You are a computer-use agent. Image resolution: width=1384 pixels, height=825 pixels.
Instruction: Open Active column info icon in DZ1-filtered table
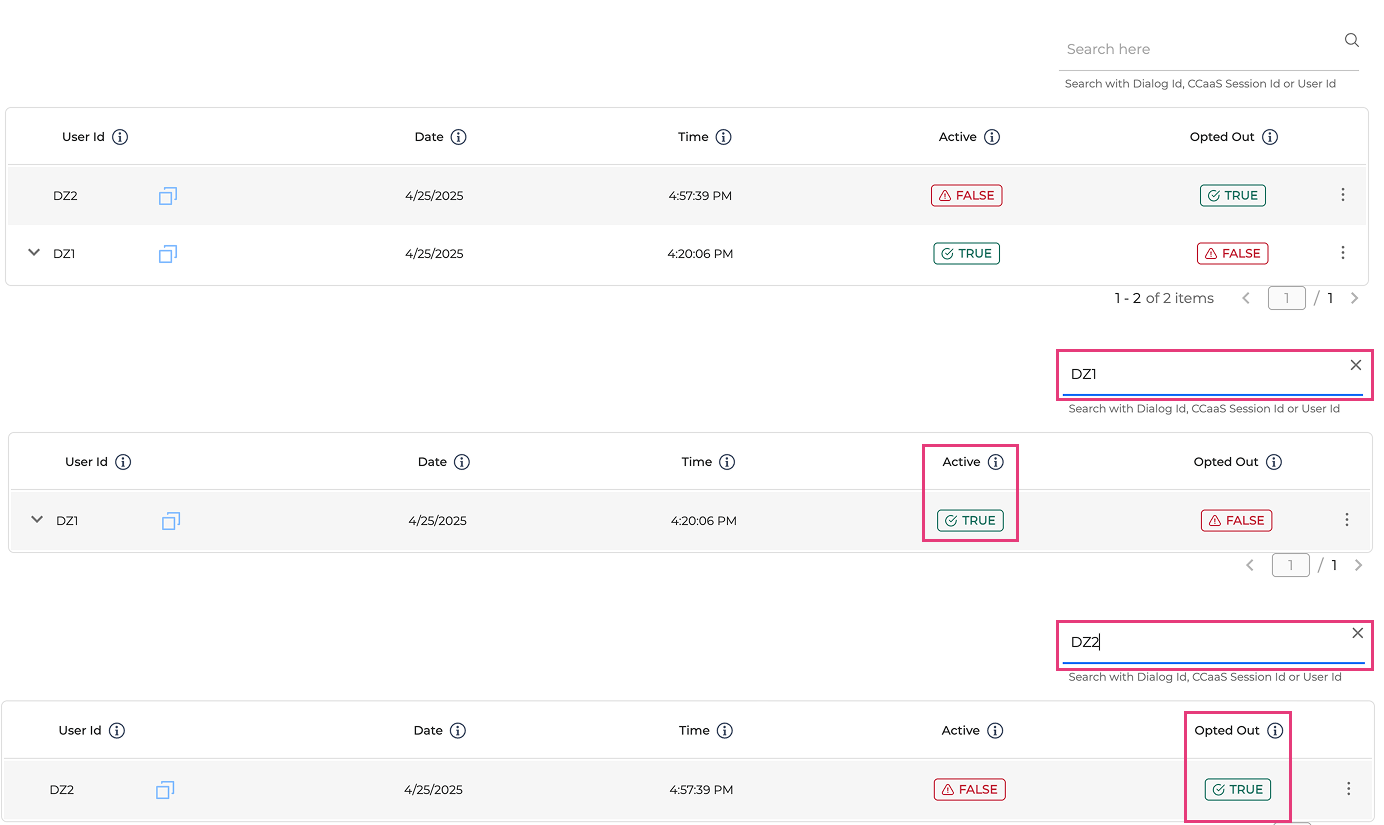tap(995, 462)
